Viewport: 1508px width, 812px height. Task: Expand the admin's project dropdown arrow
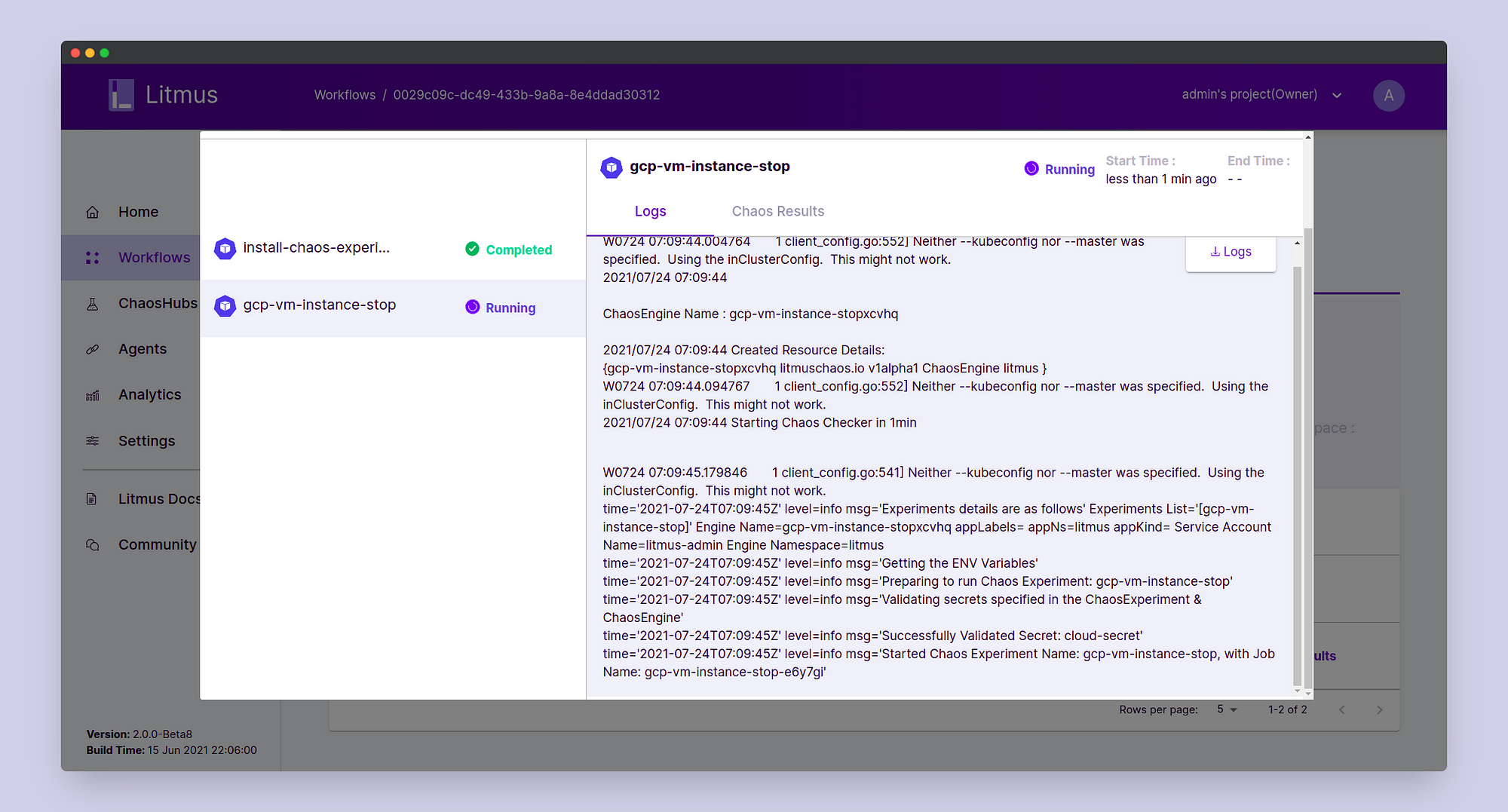(1337, 96)
